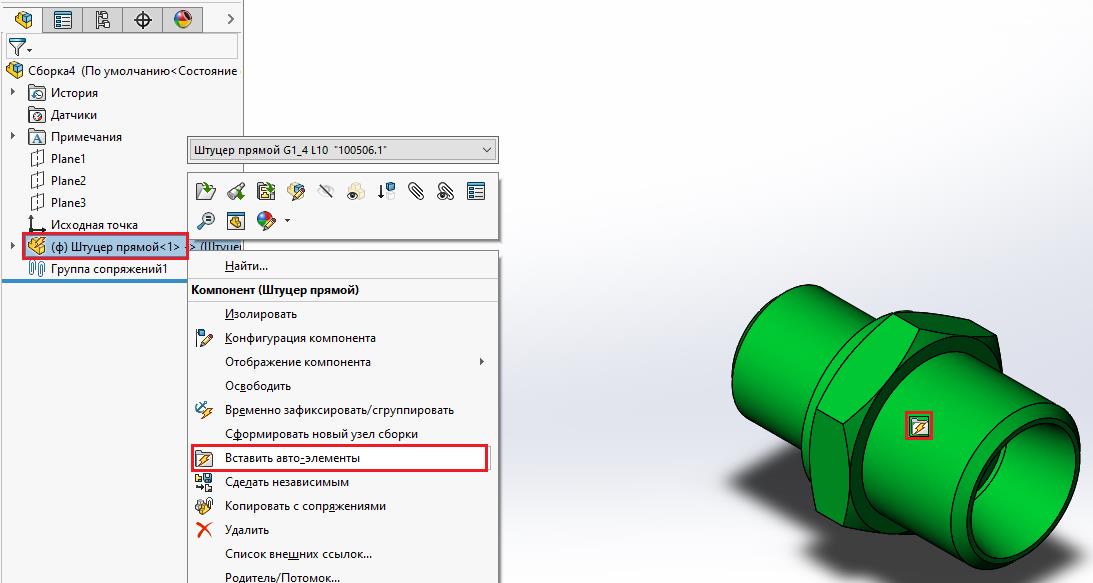Click the Open Part in Position icon
This screenshot has height=583, width=1093.
click(x=236, y=191)
